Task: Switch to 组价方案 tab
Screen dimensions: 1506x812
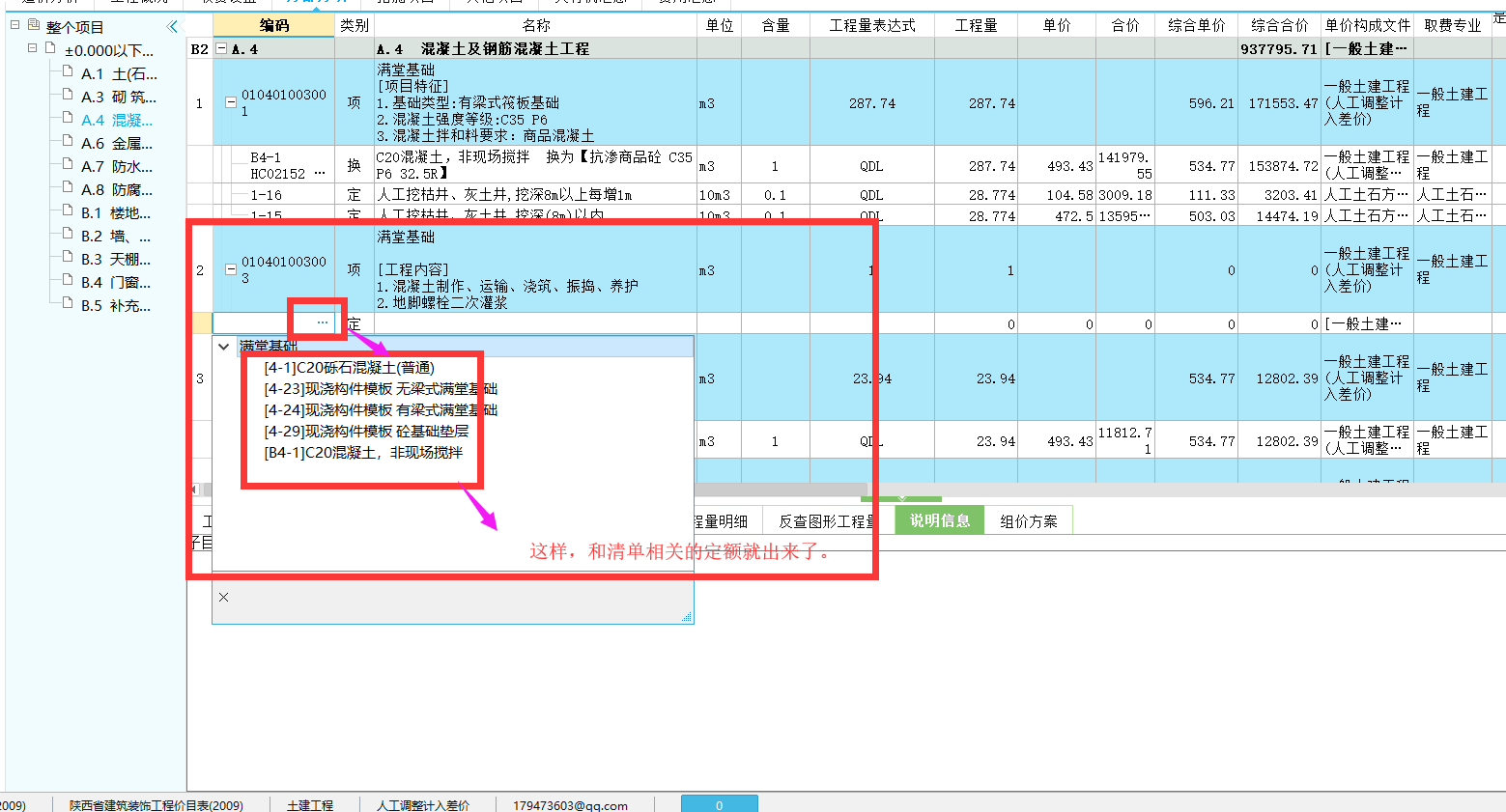Action: click(x=1029, y=520)
